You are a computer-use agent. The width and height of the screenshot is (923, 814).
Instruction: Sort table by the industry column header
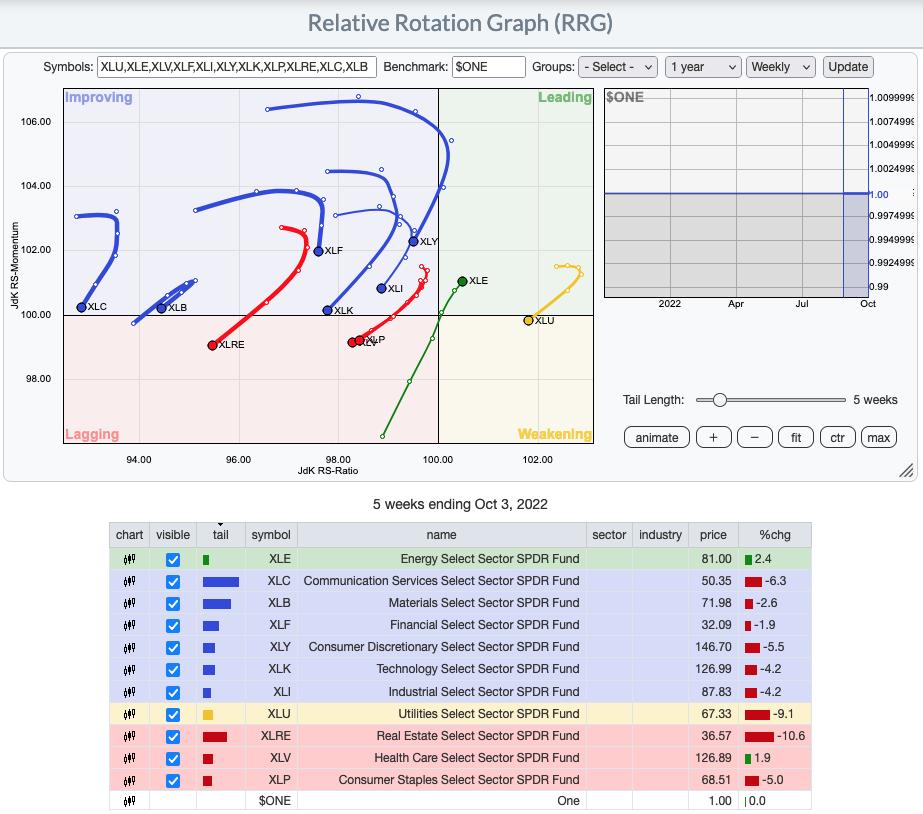click(x=660, y=534)
